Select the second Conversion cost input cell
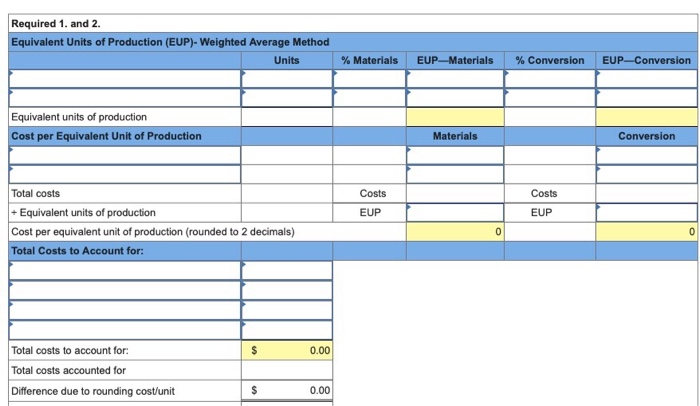Viewport: 700px width, 406px height. click(647, 174)
